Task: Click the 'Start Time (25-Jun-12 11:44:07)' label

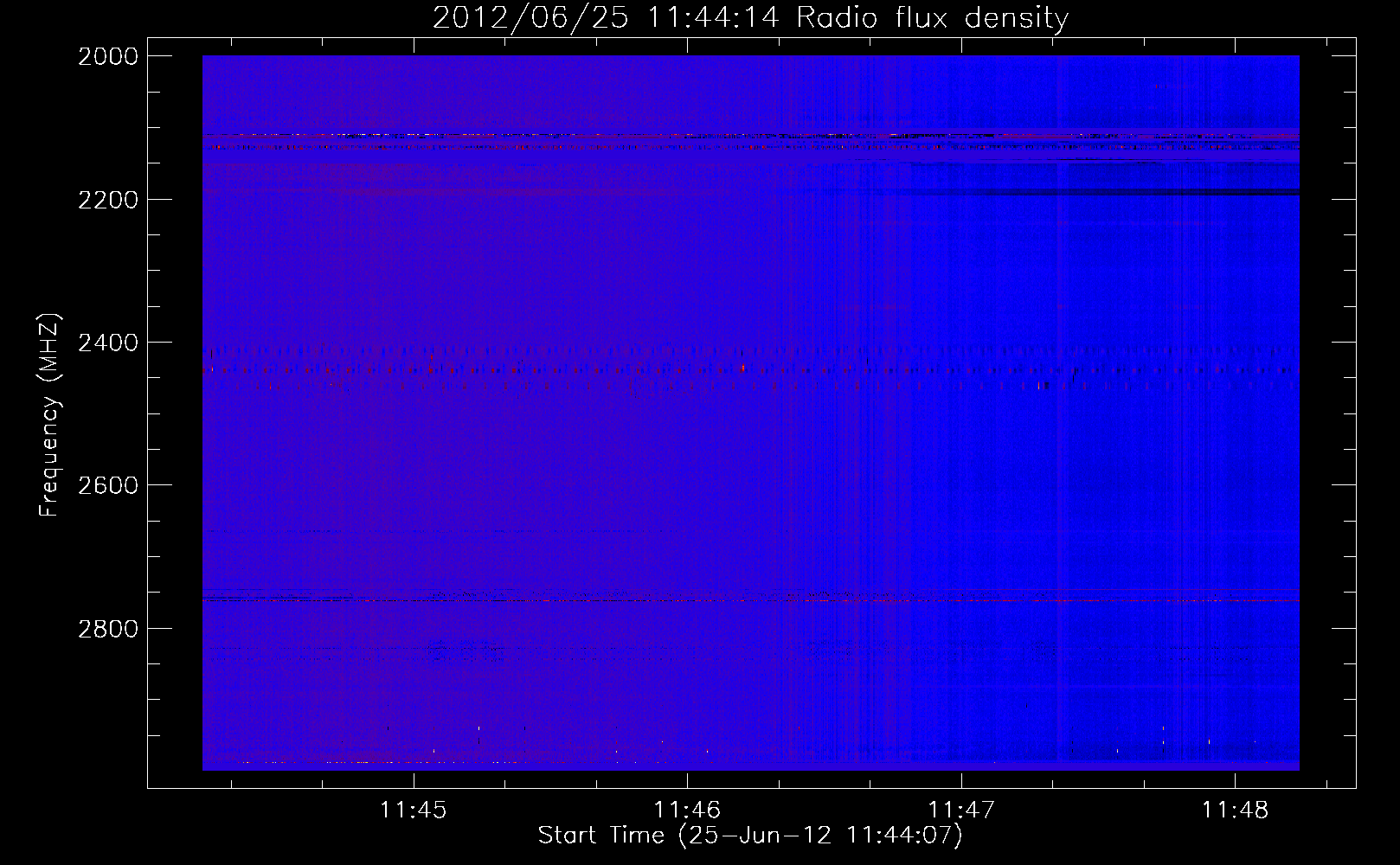Action: click(x=750, y=836)
